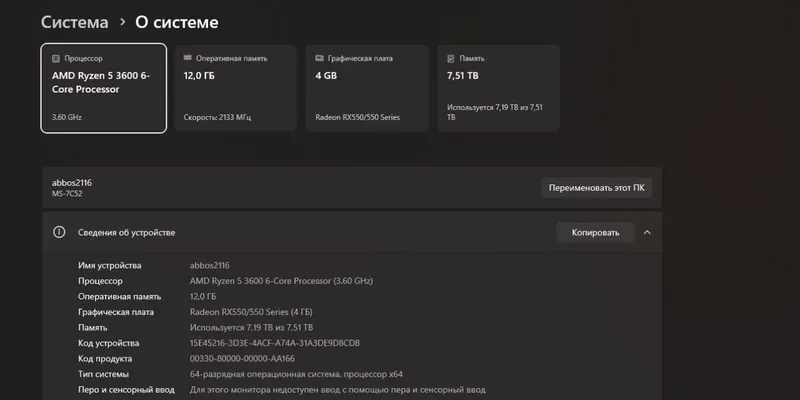The image size is (800, 400).
Task: Collapse the Сведения об устройстве section chevron
Action: coord(647,233)
